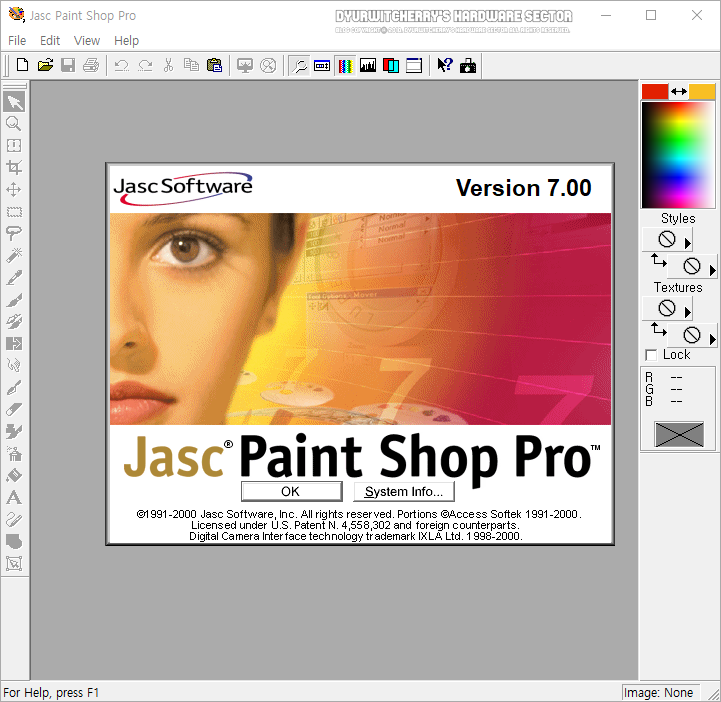Expand the background Textures arrow
Screen dimensions: 721x702
coord(712,339)
